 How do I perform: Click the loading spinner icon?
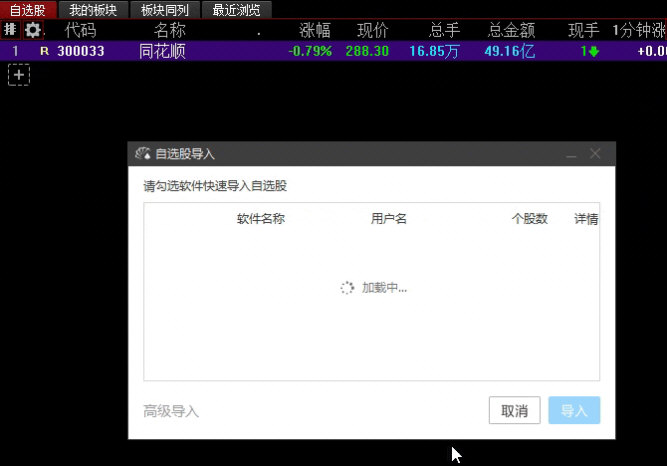click(x=347, y=288)
